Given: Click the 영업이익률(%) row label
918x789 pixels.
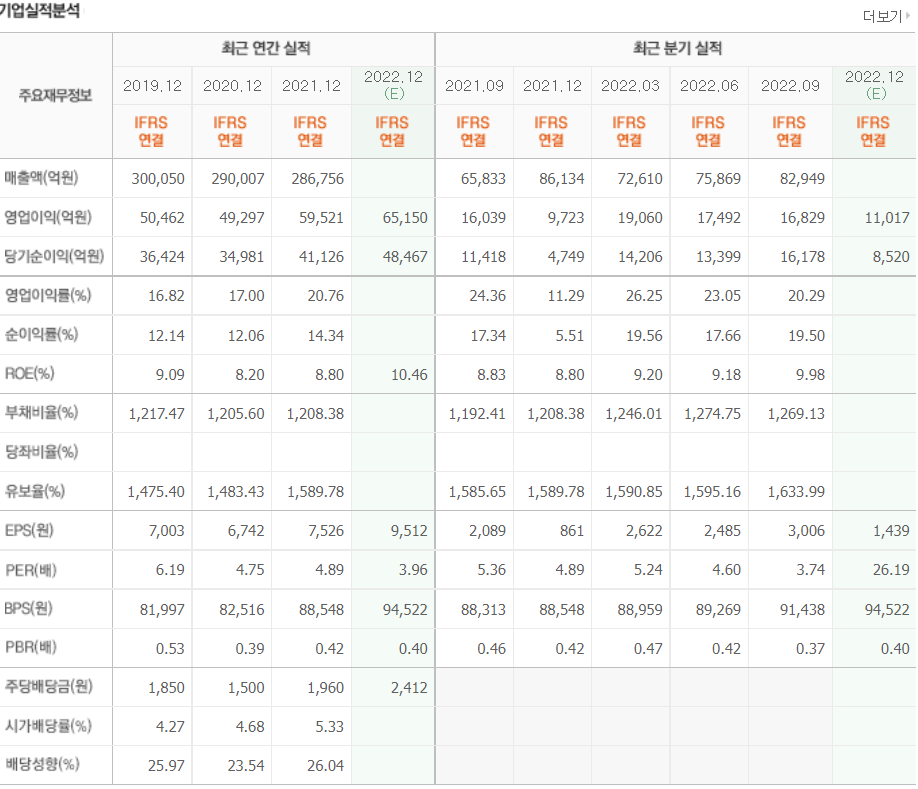Looking at the screenshot, I should point(48,295).
